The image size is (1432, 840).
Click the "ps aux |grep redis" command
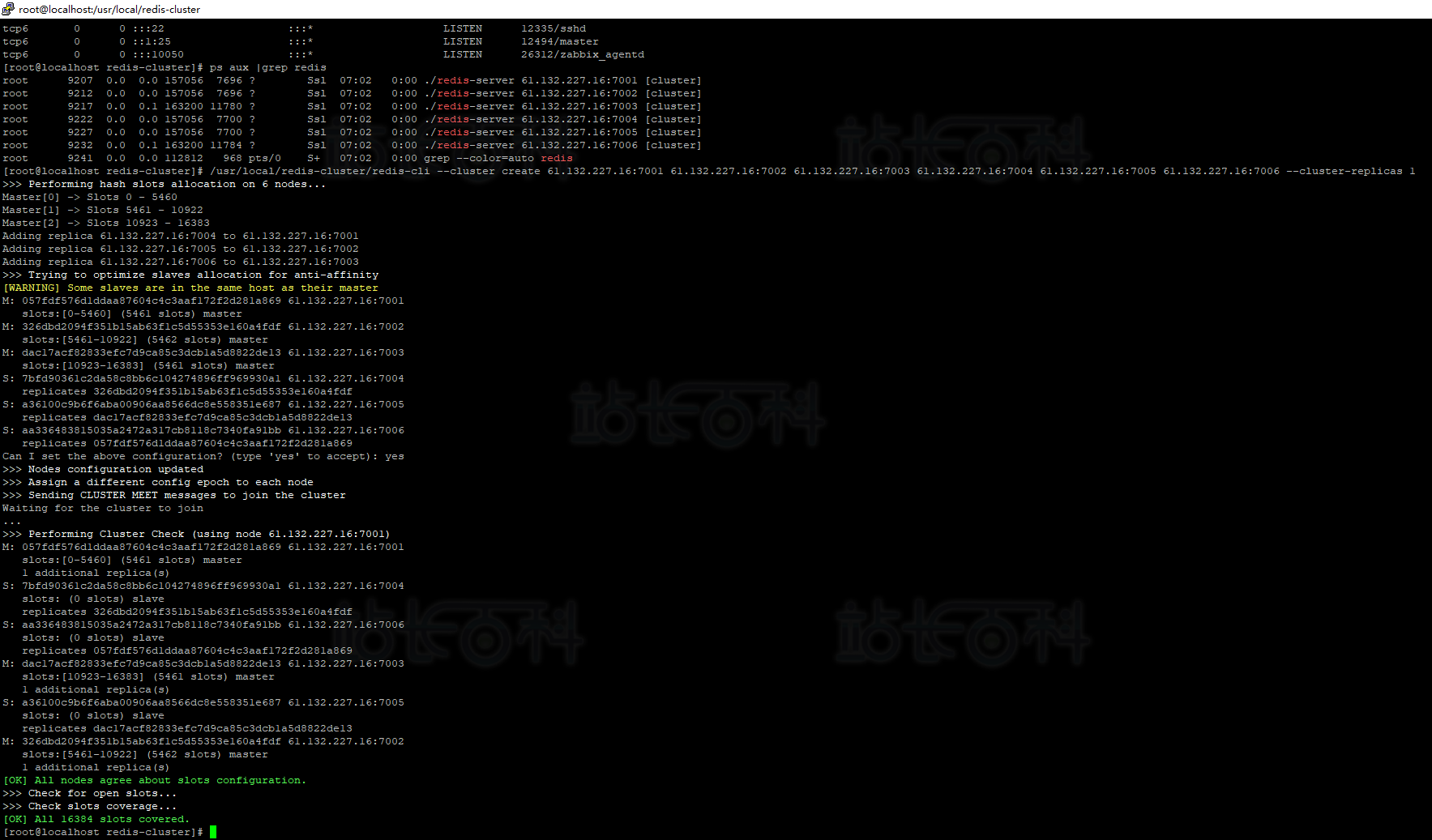[268, 67]
